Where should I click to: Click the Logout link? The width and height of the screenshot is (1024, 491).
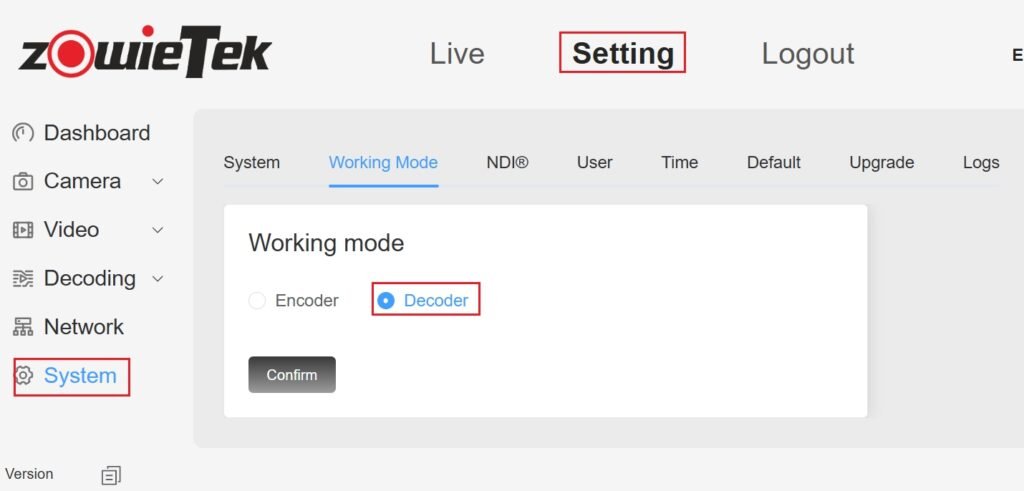tap(807, 53)
